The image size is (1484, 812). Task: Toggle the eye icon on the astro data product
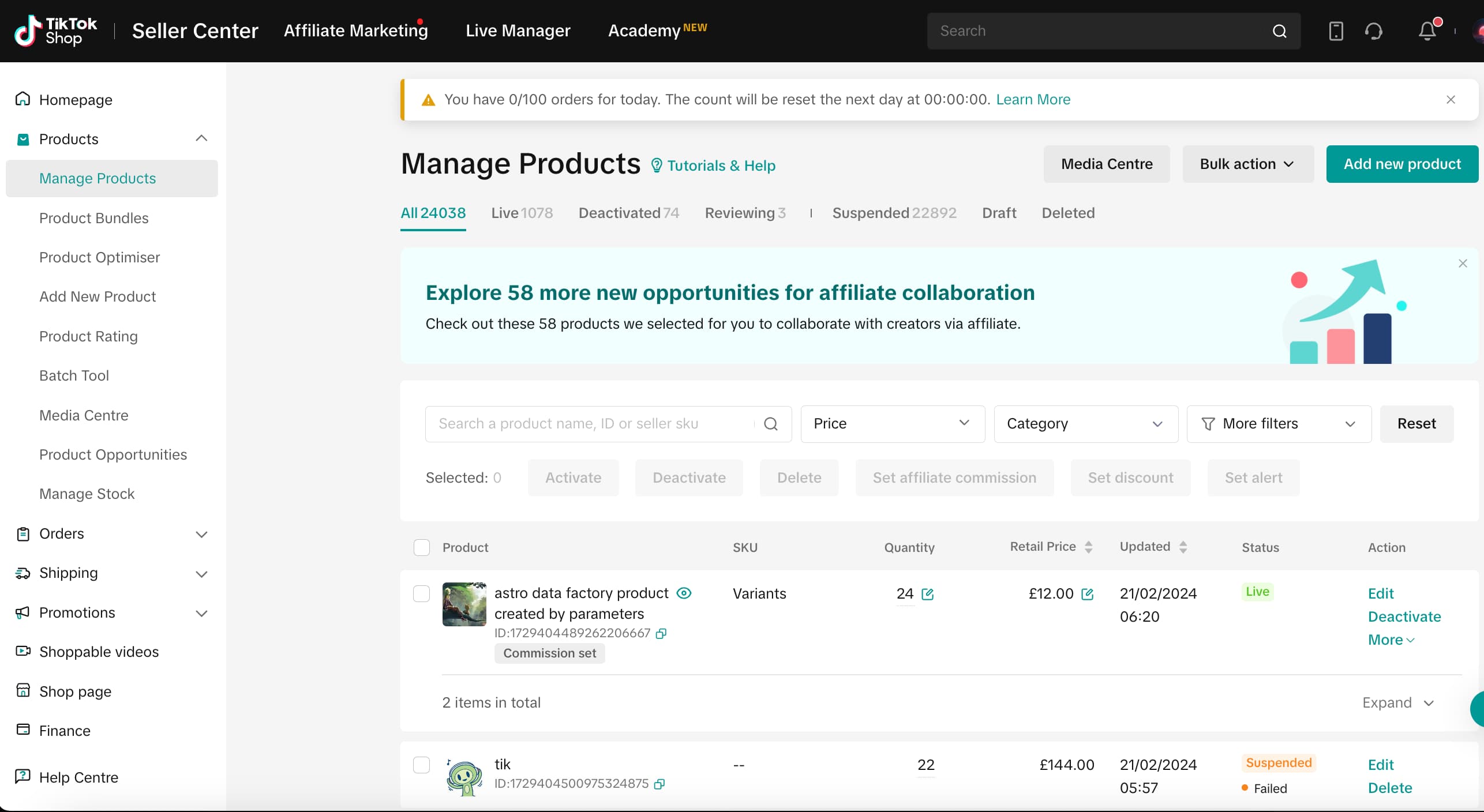[x=684, y=593]
